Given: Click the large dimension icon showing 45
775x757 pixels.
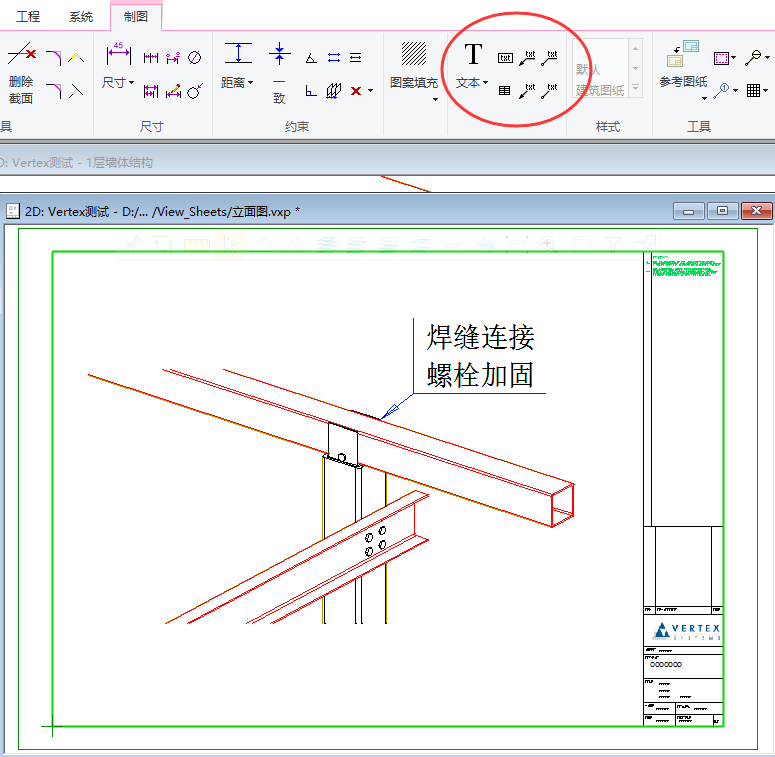Looking at the screenshot, I should [119, 53].
